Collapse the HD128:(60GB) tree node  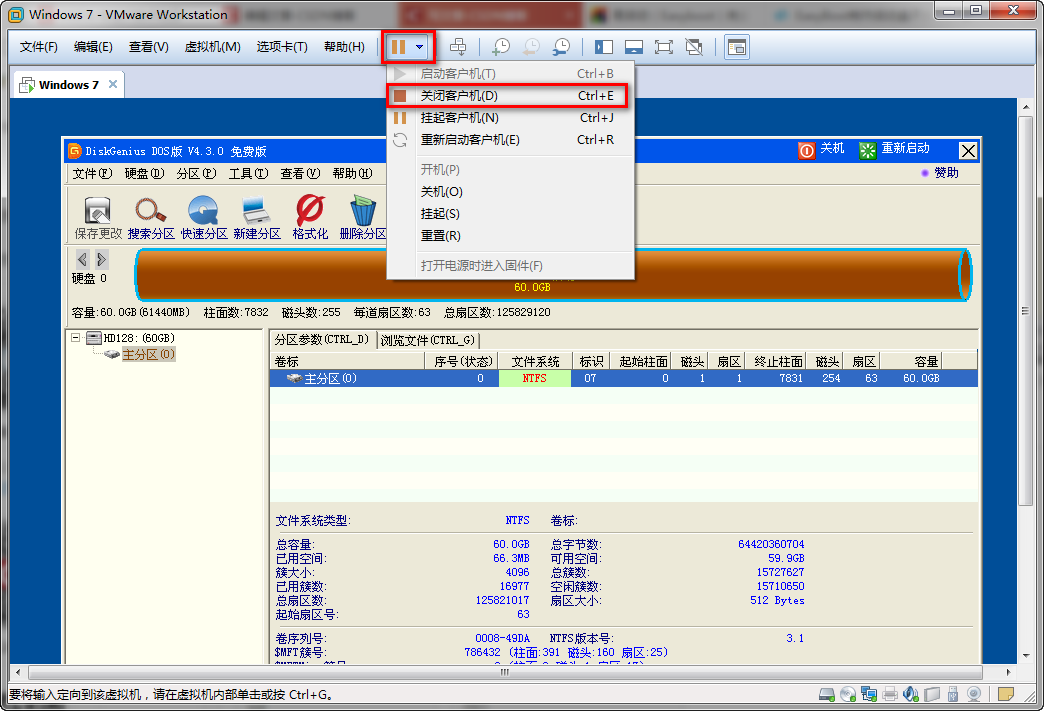point(75,337)
